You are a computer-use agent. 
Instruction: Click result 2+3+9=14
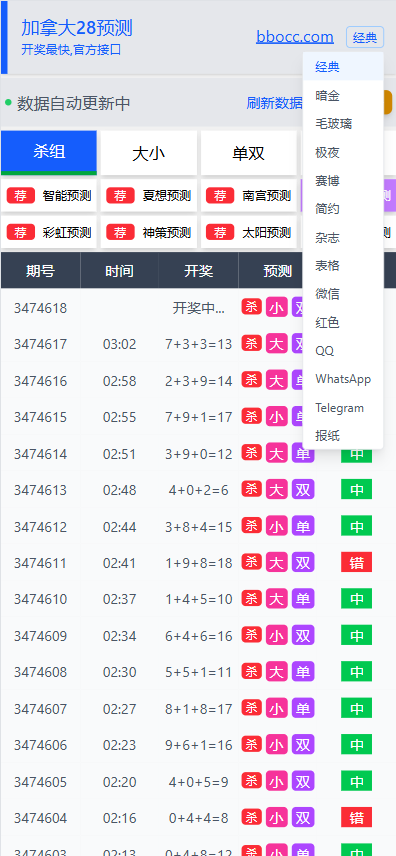(199, 381)
